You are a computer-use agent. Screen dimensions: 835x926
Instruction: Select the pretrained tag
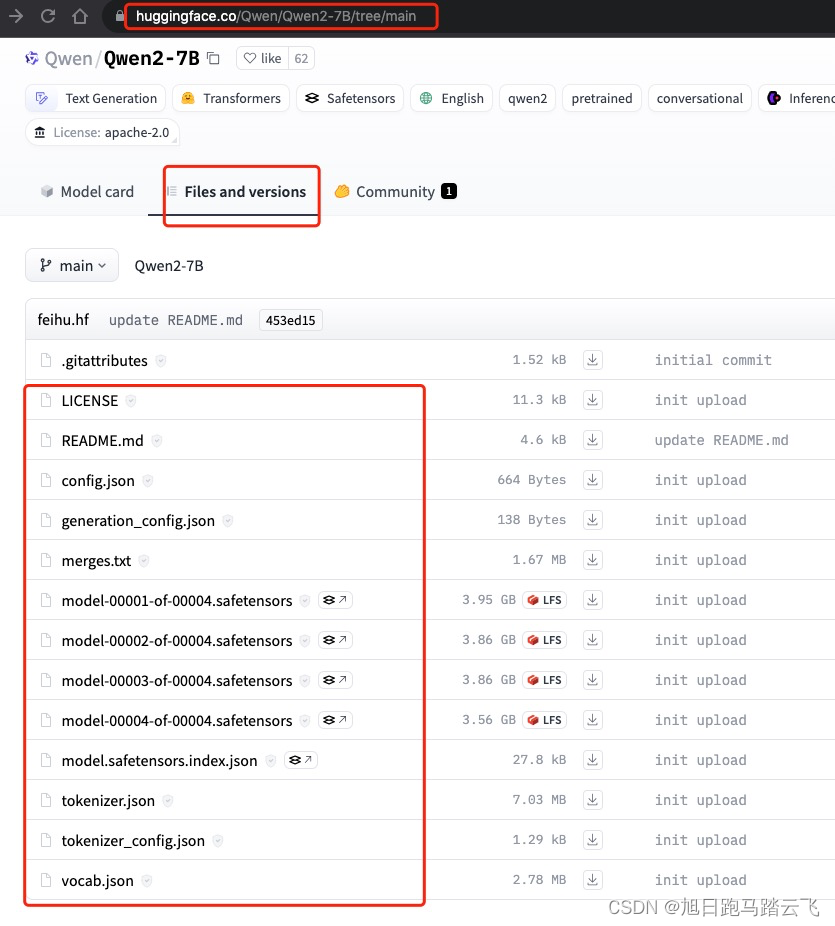602,98
